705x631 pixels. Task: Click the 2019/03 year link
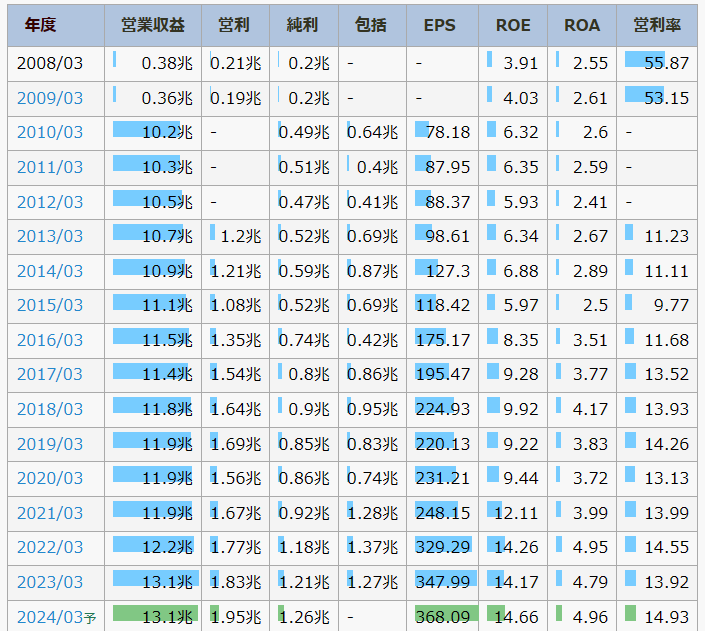[50, 444]
